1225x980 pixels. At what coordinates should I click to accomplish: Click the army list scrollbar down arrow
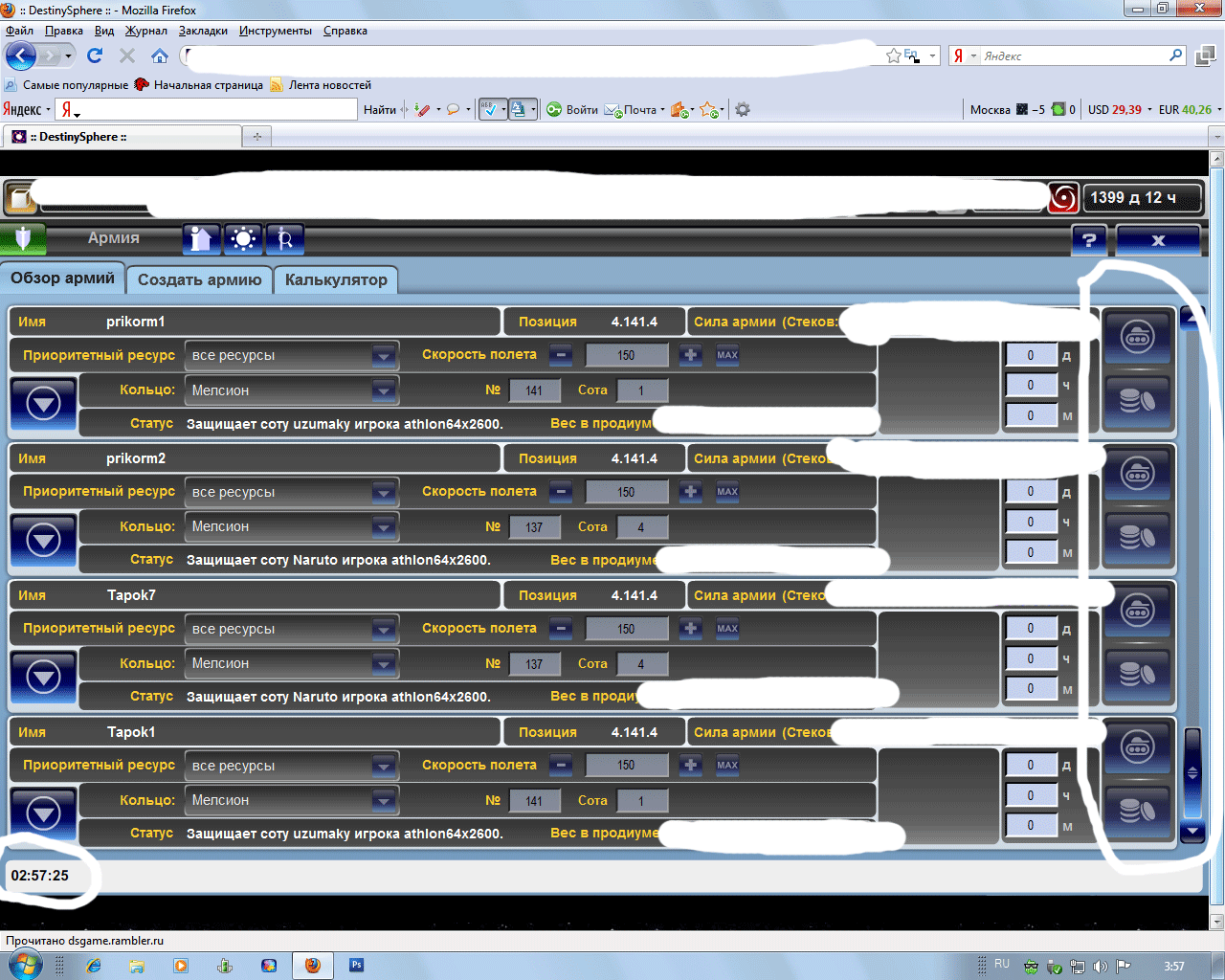click(1192, 831)
